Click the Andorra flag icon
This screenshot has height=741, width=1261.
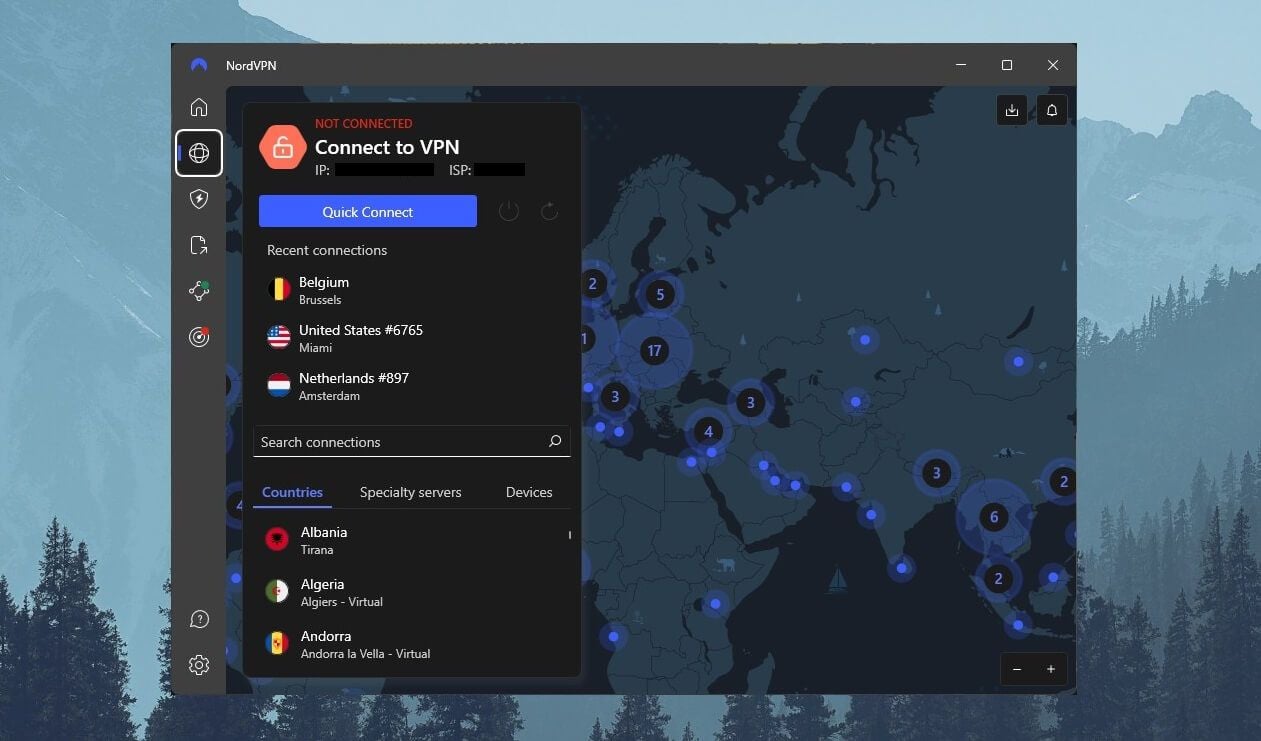(277, 643)
